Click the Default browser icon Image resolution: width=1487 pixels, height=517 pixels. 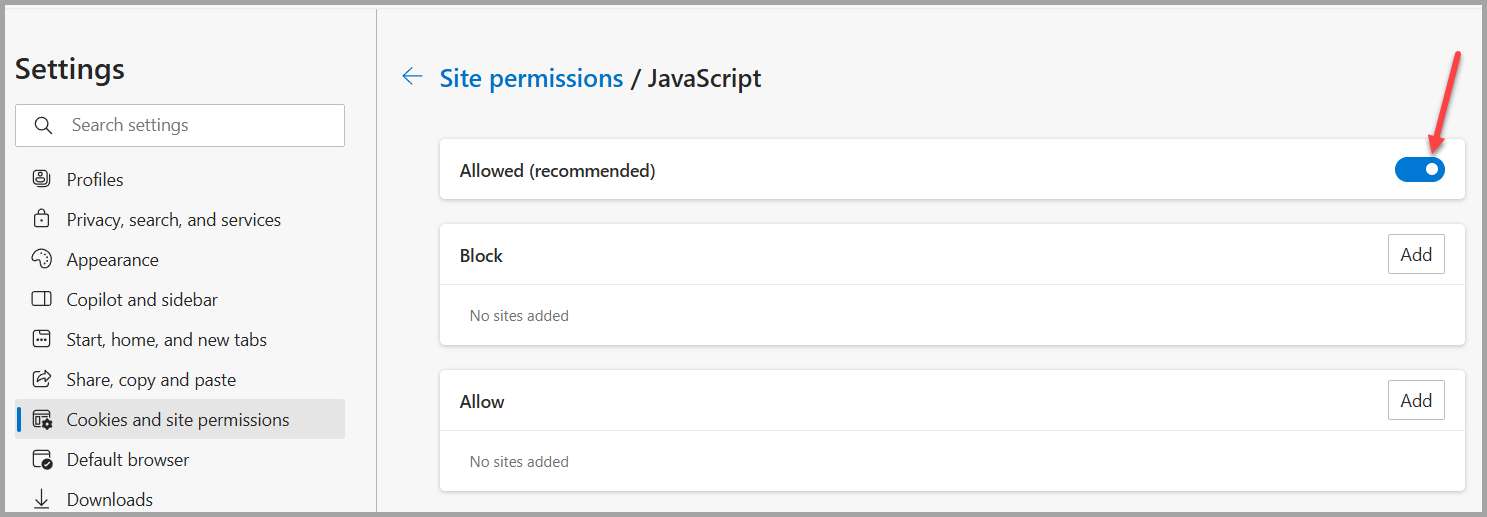pos(41,459)
